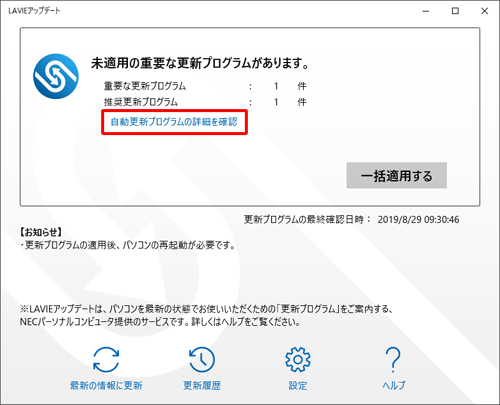Click the last-checked timestamp 2019/8/29 09:30:46
This screenshot has width=500, height=405.
(x=418, y=220)
